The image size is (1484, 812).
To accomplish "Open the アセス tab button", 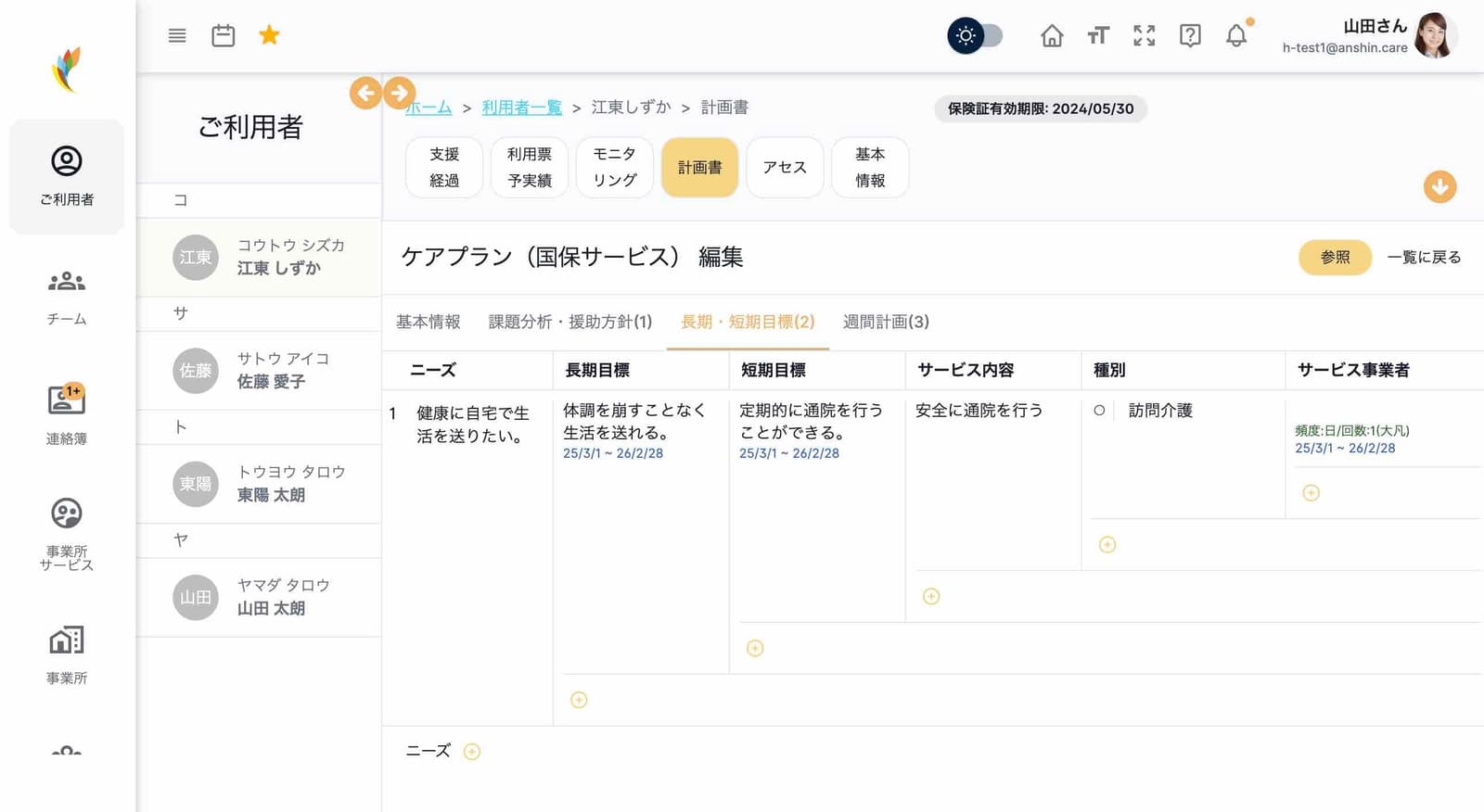I will coord(785,168).
